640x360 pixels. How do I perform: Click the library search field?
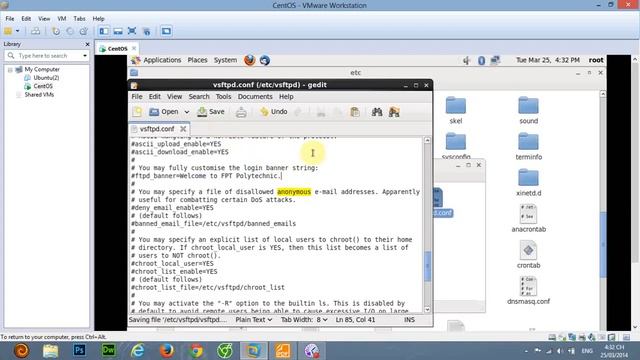(x=46, y=56)
